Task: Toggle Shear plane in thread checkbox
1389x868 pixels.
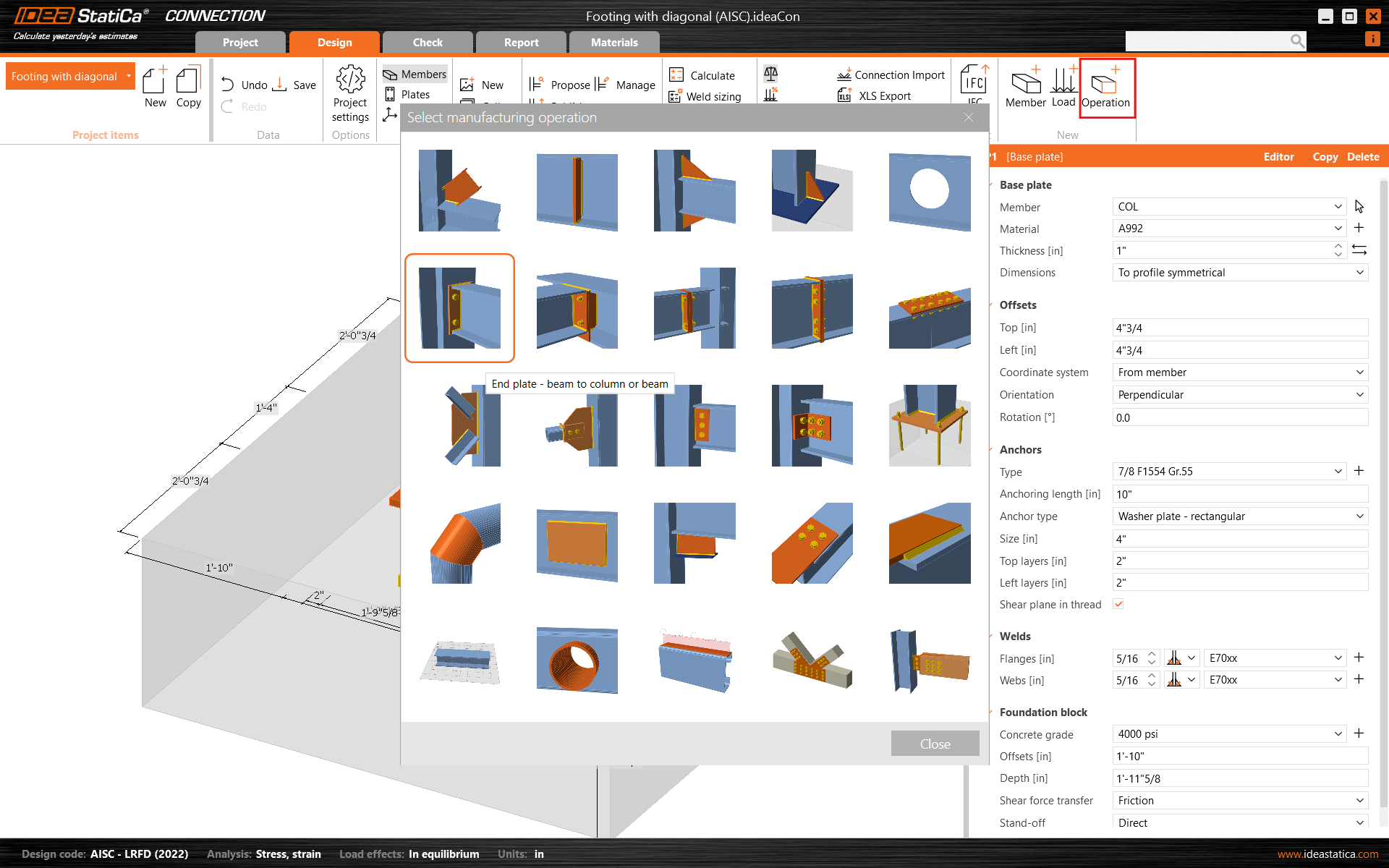Action: (1118, 604)
